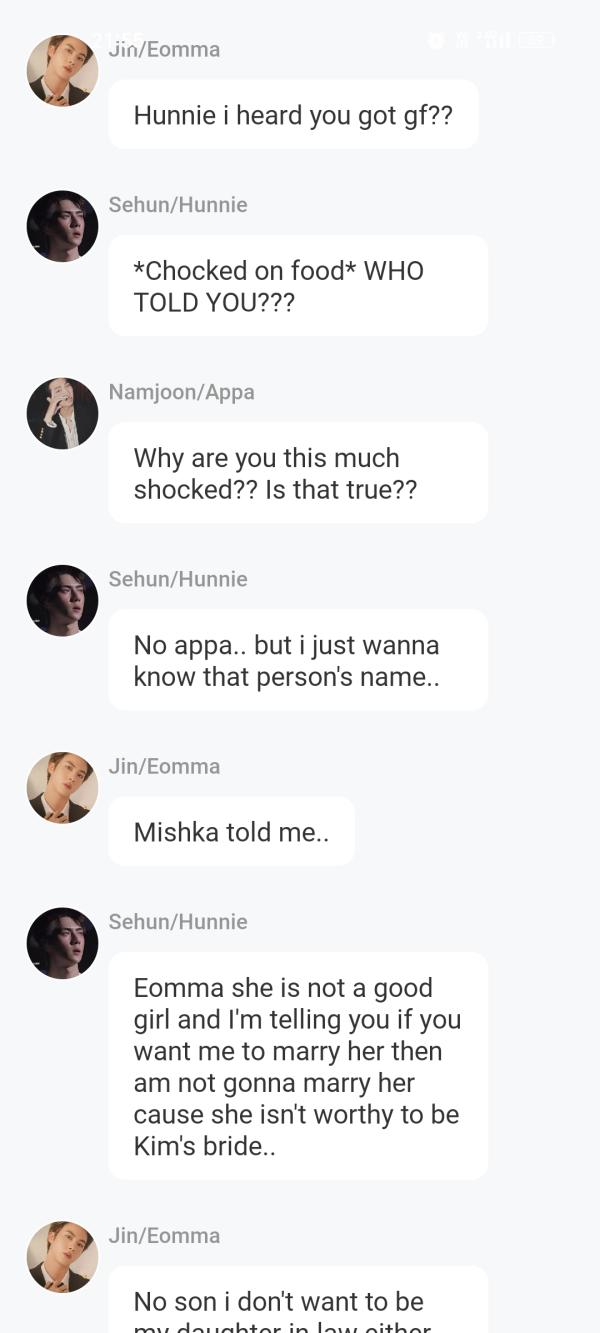This screenshot has width=600, height=1333.
Task: Open Namjoon/Appa's profile picture
Action: pos(62,413)
